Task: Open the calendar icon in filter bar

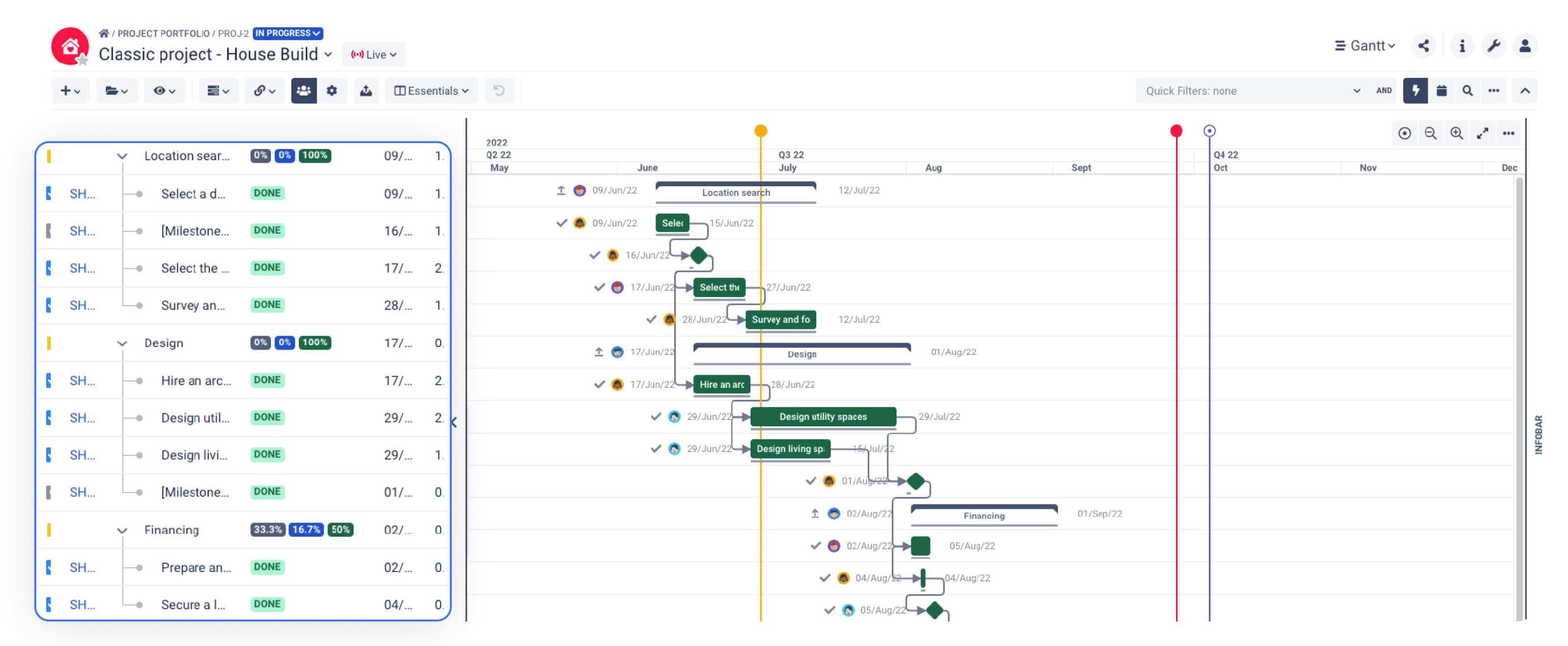Action: click(1442, 91)
